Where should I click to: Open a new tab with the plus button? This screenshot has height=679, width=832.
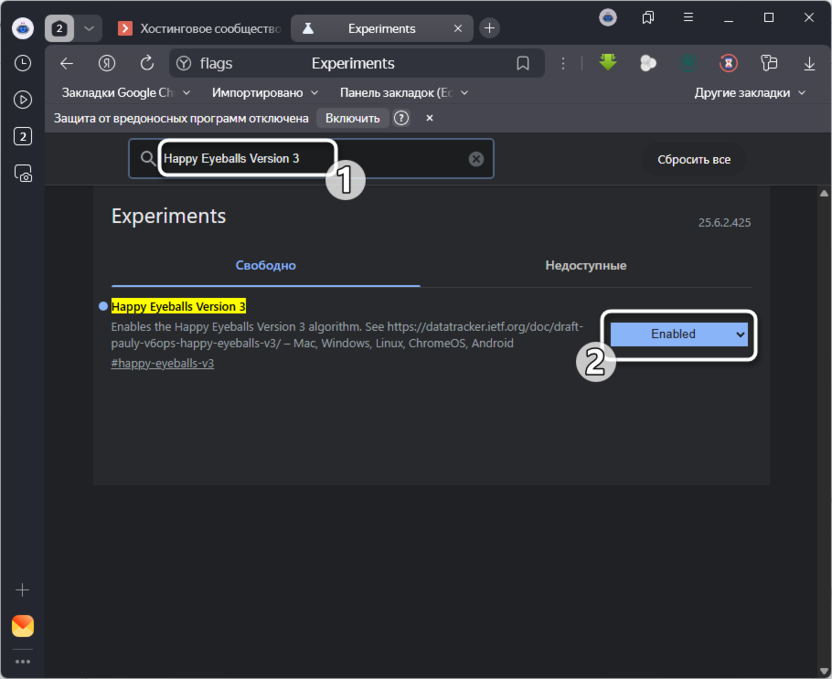click(x=490, y=28)
